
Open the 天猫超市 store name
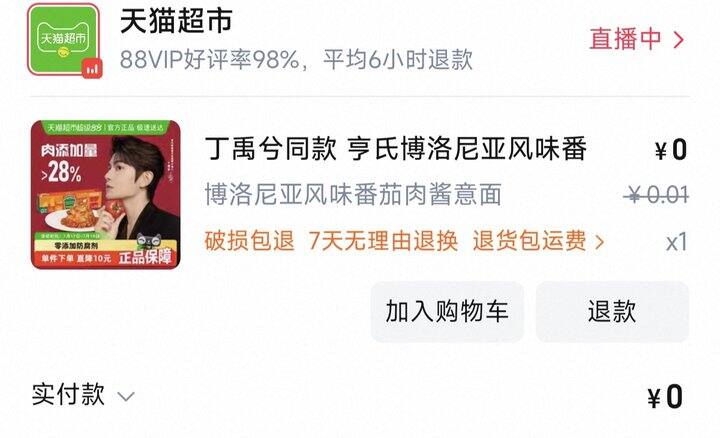click(176, 21)
